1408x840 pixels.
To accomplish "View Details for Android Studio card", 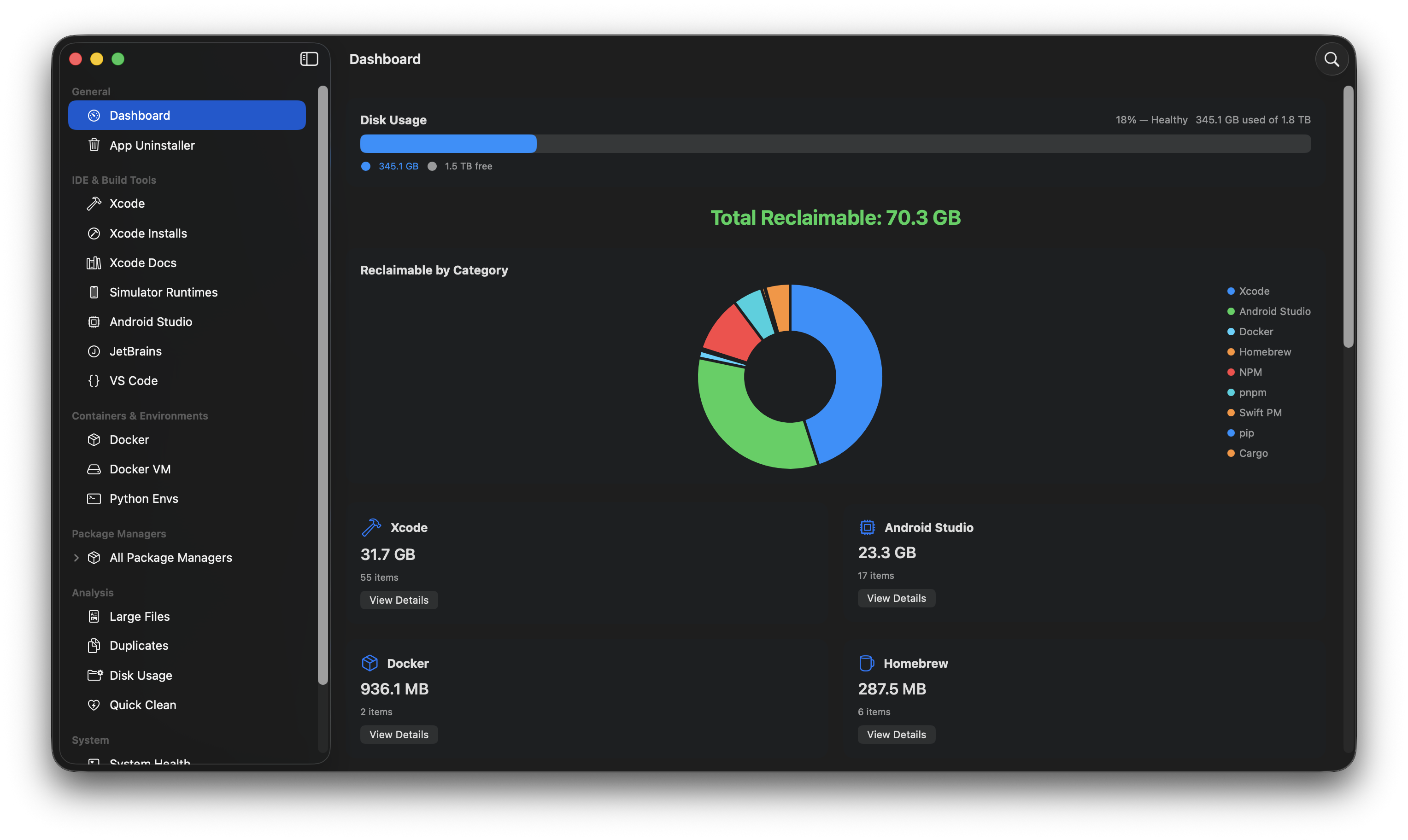I will coord(896,598).
